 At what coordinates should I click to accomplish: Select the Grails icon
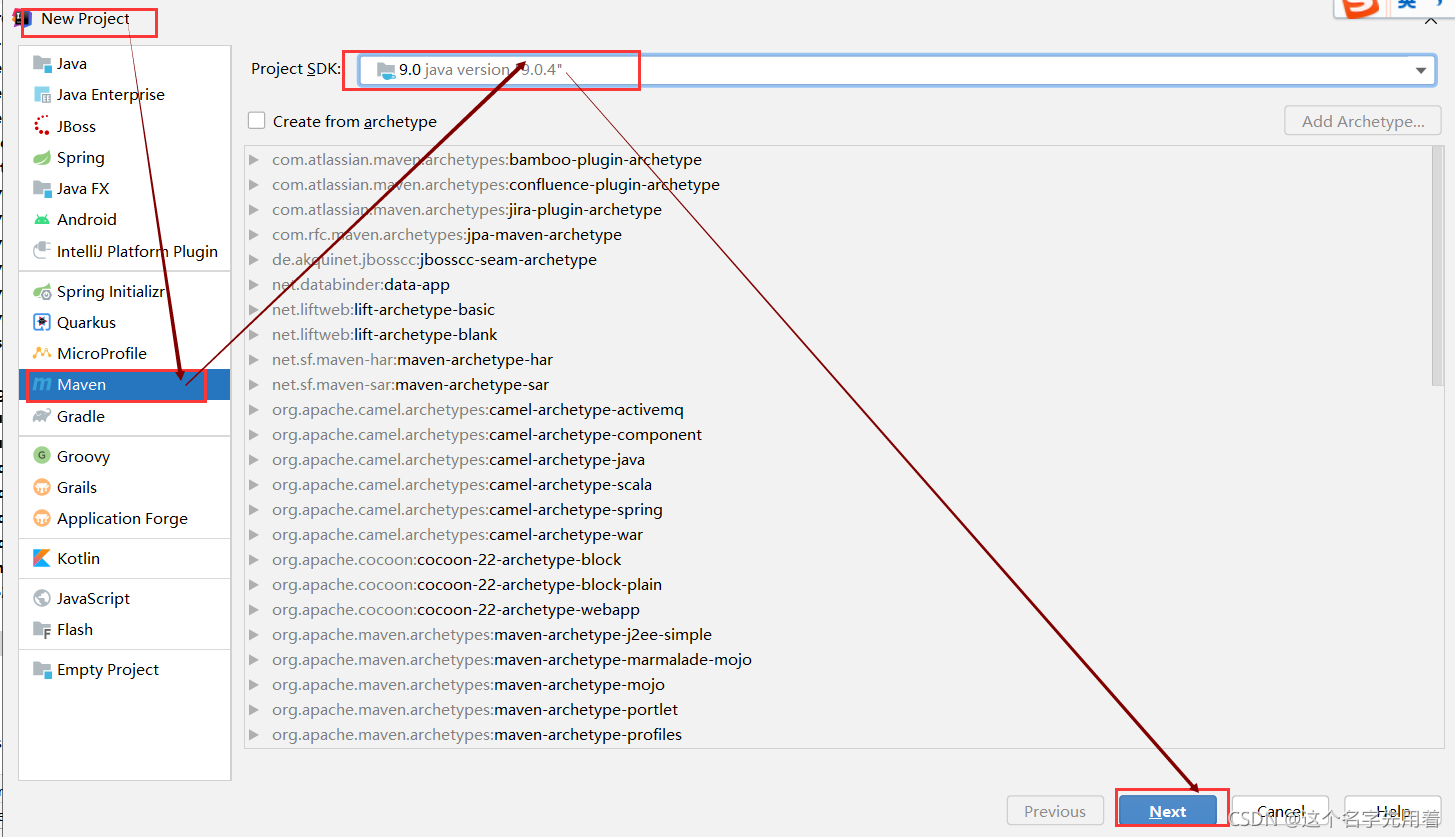[42, 488]
